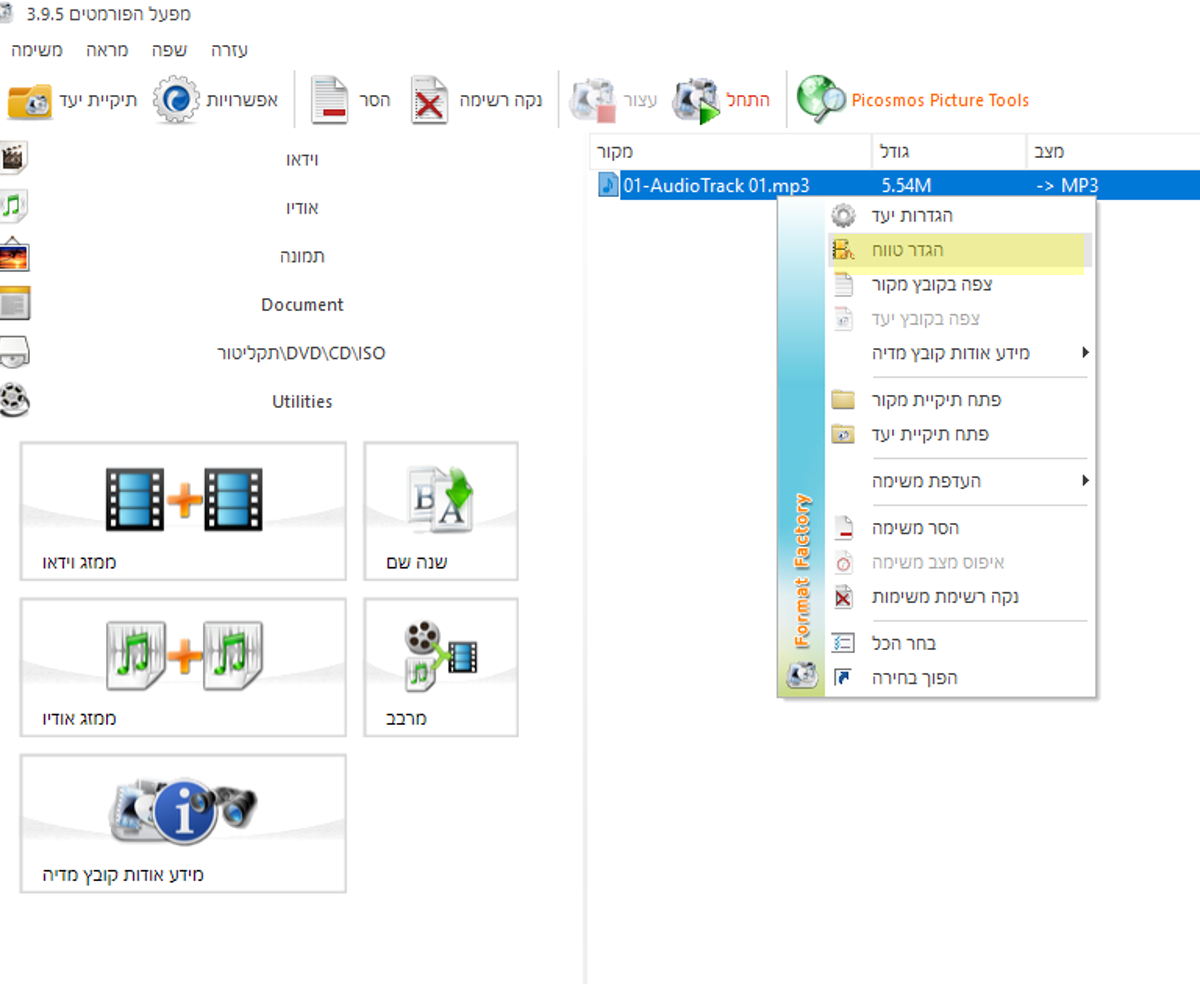Click the Utilities category label
1200x984 pixels.
click(302, 401)
